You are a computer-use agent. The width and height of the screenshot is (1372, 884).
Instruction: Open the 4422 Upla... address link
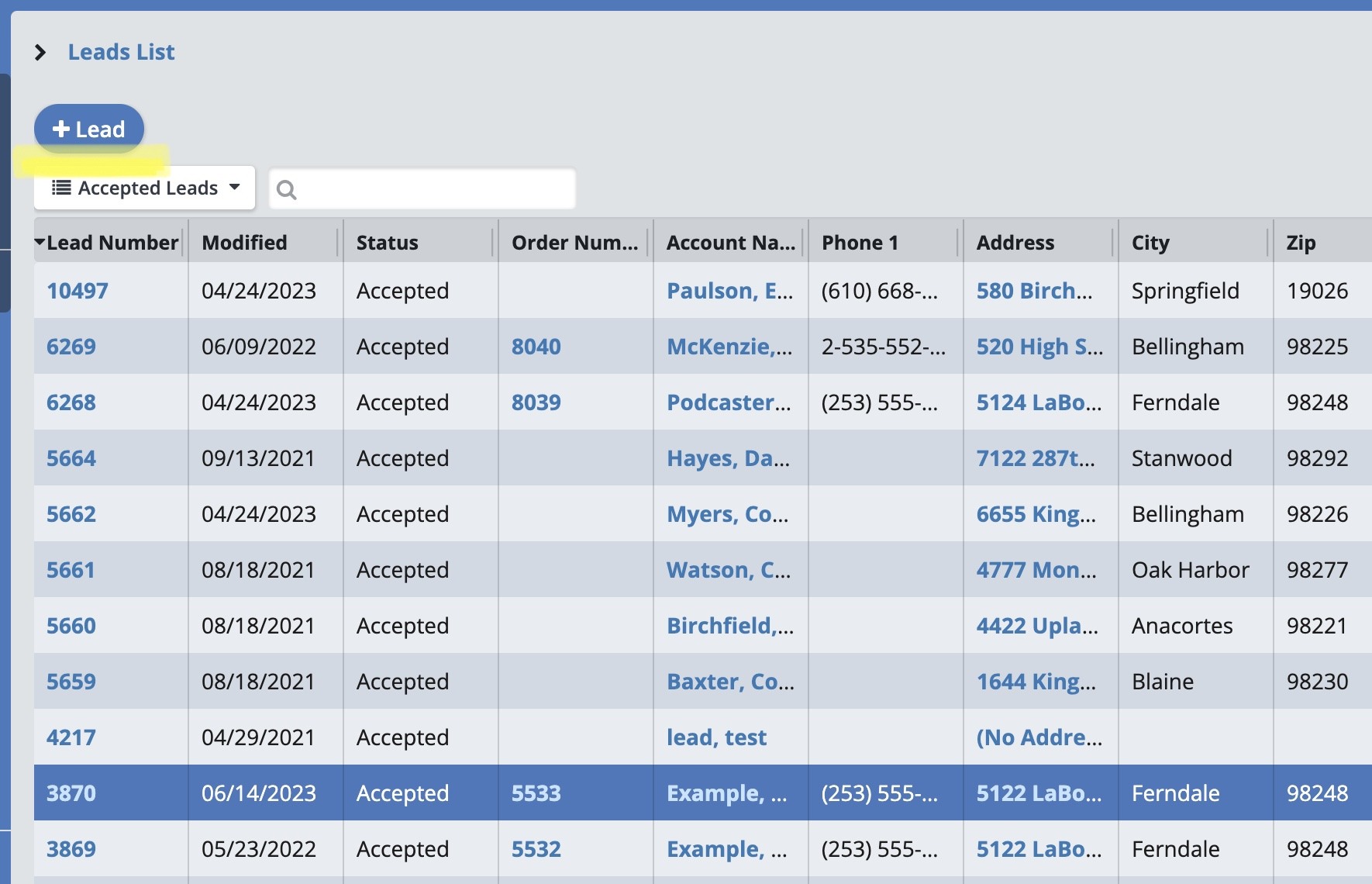1036,626
